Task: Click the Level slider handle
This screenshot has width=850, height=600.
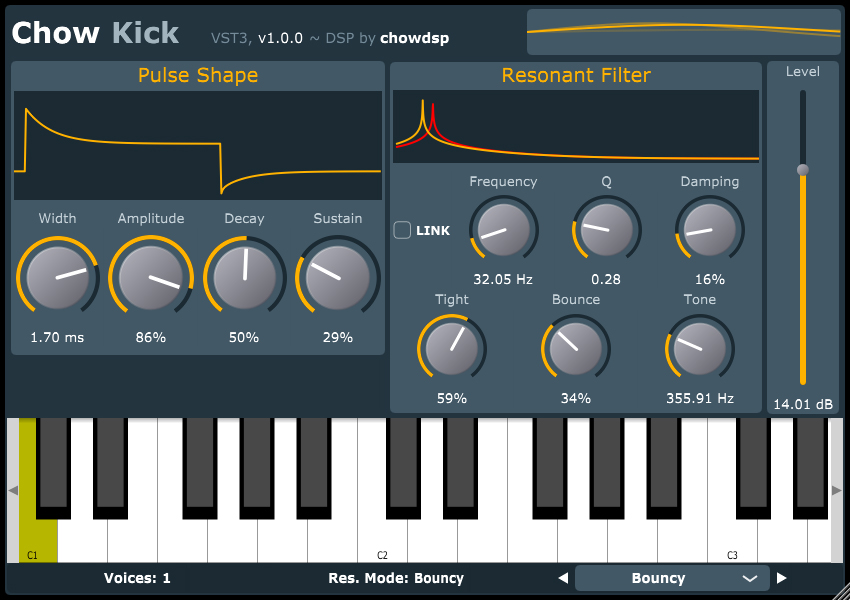Action: pos(803,170)
